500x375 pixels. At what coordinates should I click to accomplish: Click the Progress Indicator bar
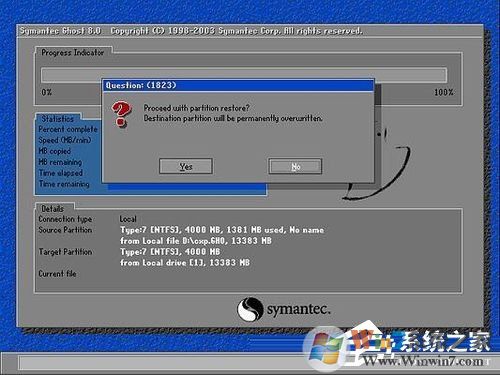(x=244, y=75)
